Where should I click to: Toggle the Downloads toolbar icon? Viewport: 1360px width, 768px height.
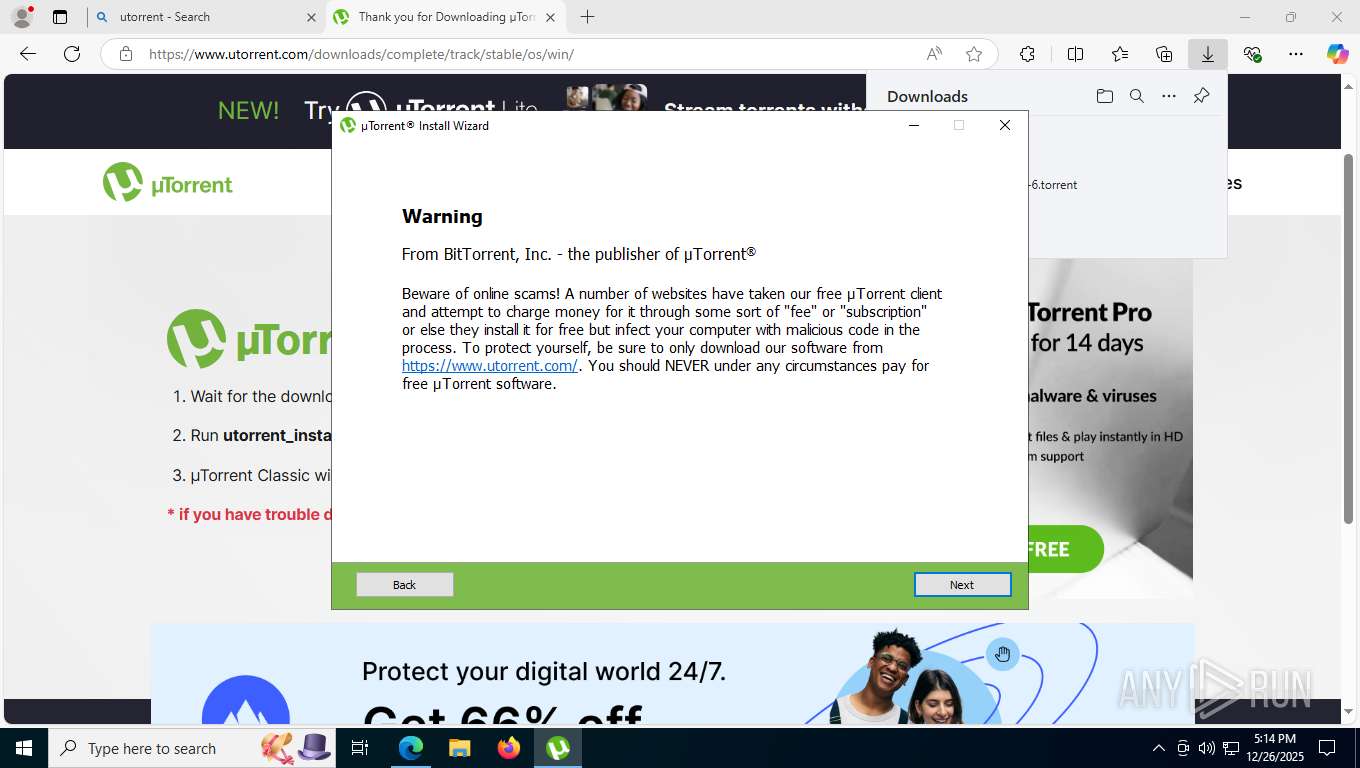pos(1208,54)
